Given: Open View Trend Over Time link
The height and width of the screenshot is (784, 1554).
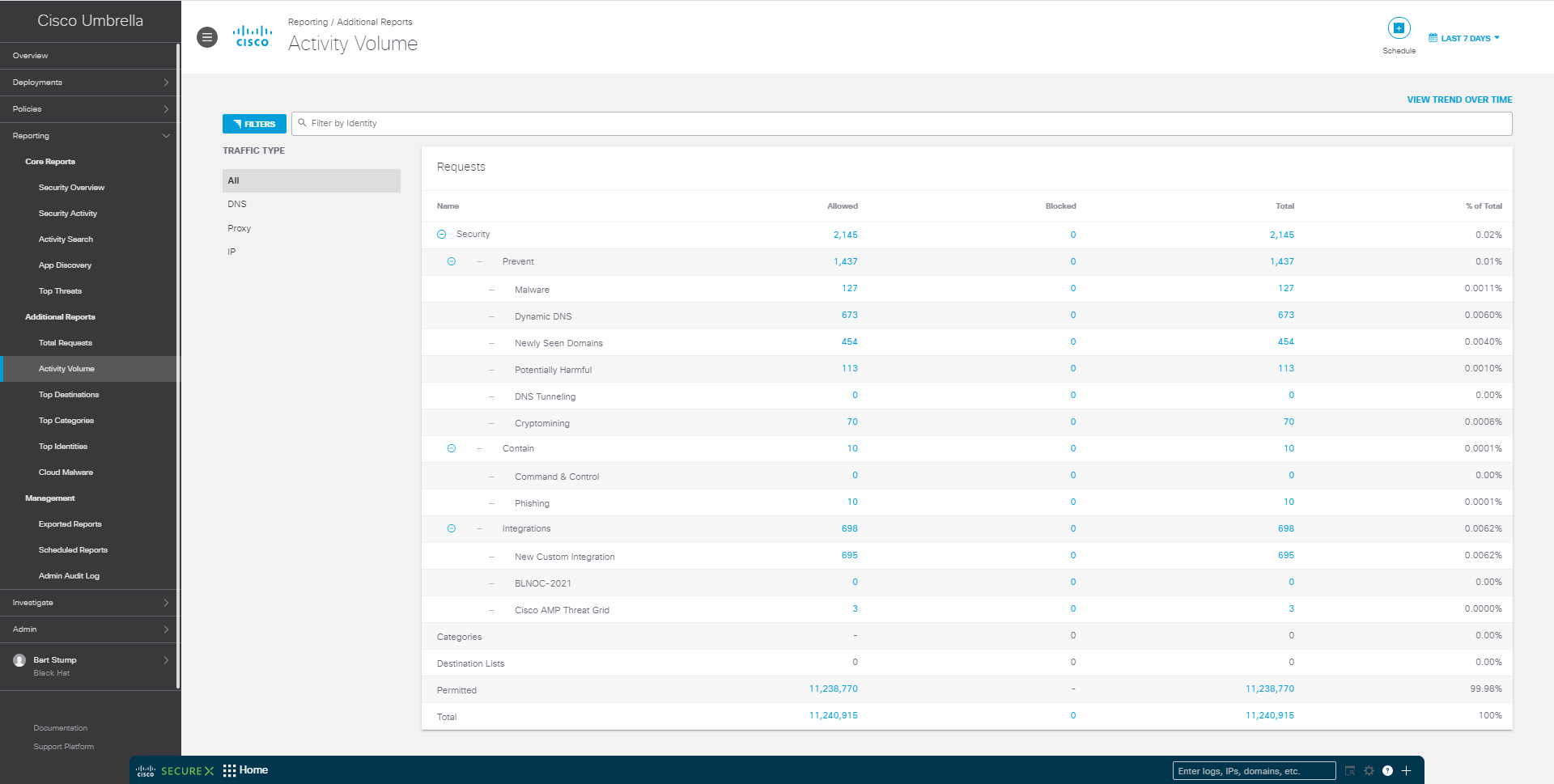Looking at the screenshot, I should [x=1459, y=100].
